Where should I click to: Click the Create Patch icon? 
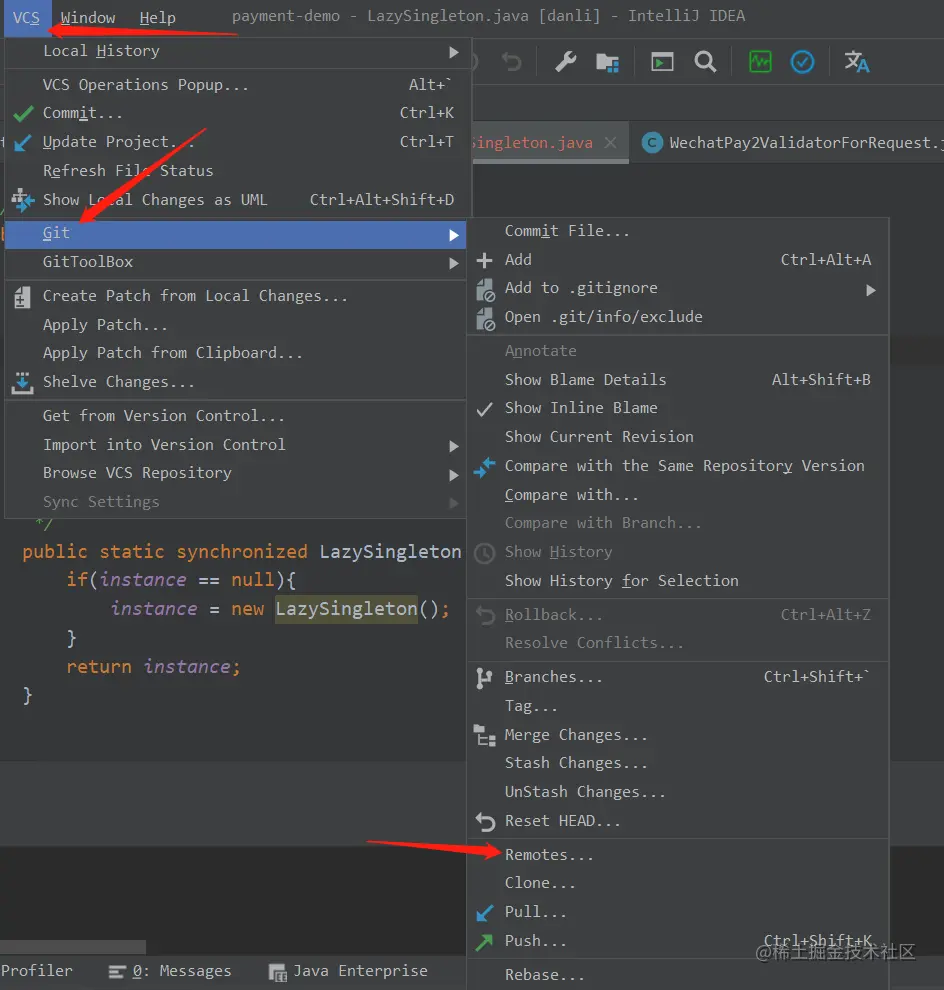coord(22,297)
